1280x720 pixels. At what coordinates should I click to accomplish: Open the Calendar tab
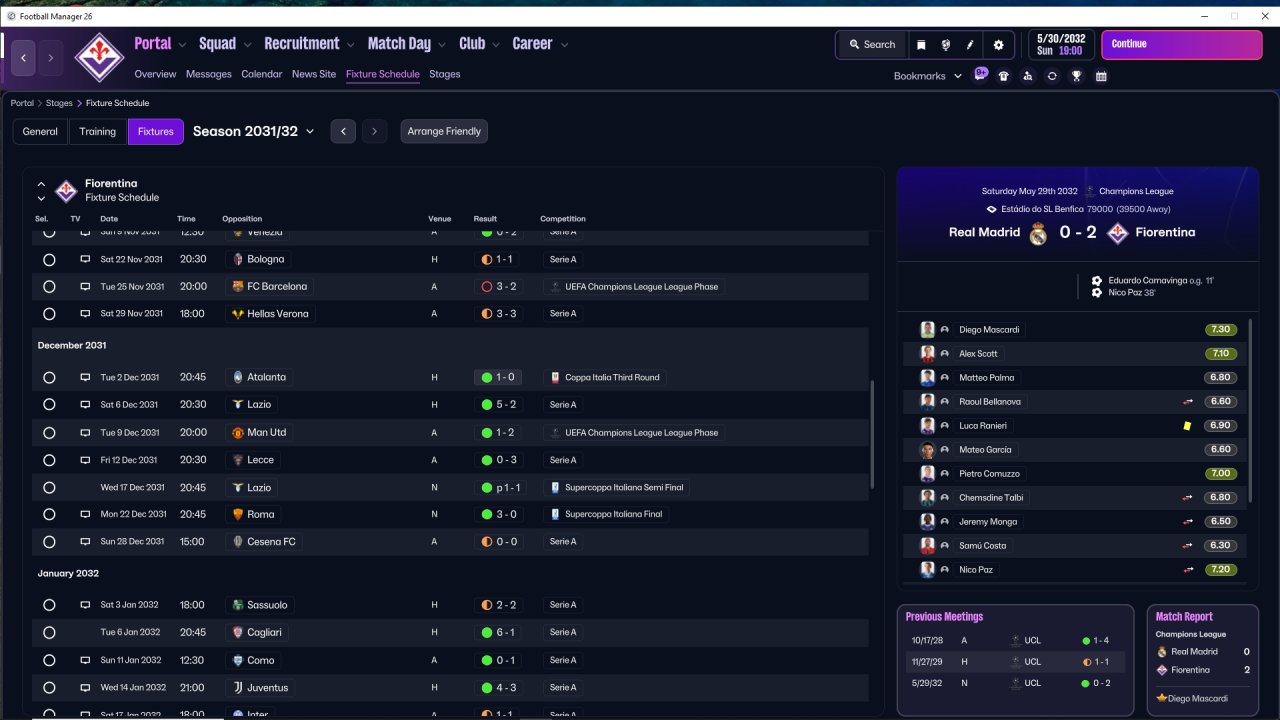262,74
